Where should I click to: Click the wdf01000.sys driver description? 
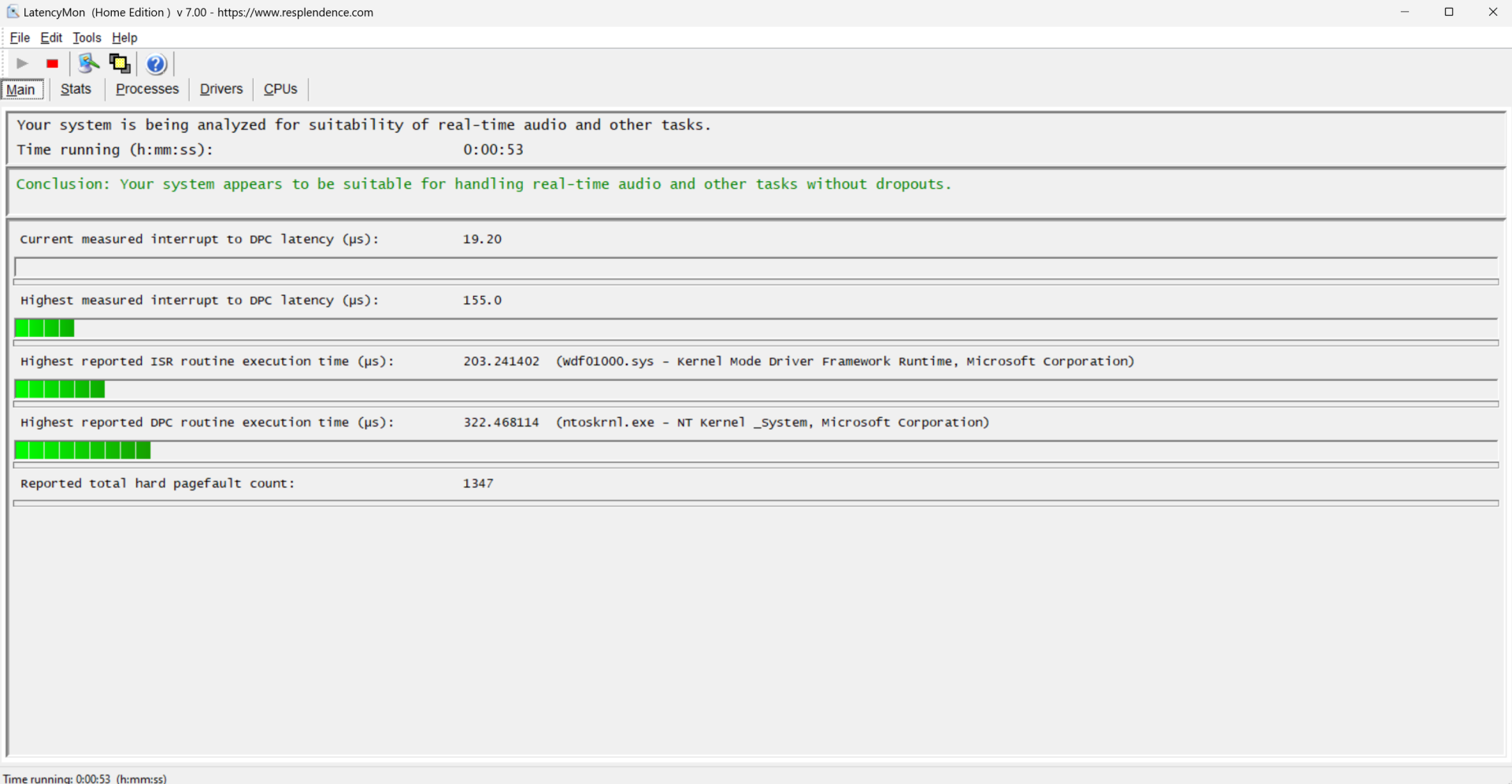[845, 361]
